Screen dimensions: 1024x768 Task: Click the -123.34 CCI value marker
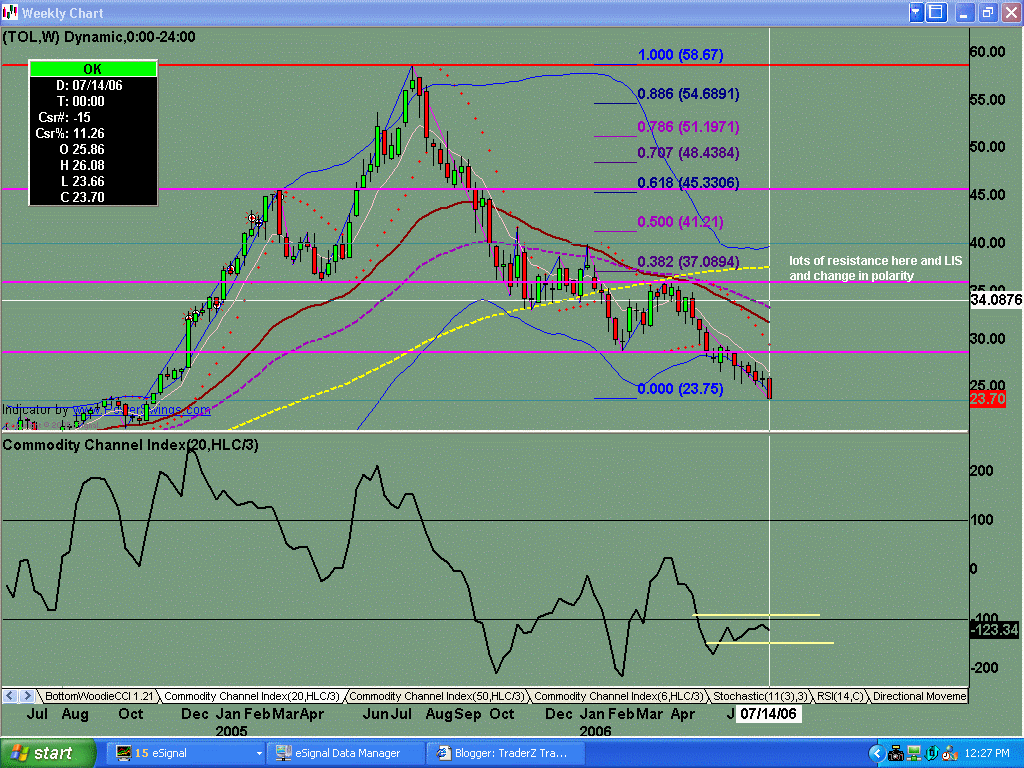994,630
